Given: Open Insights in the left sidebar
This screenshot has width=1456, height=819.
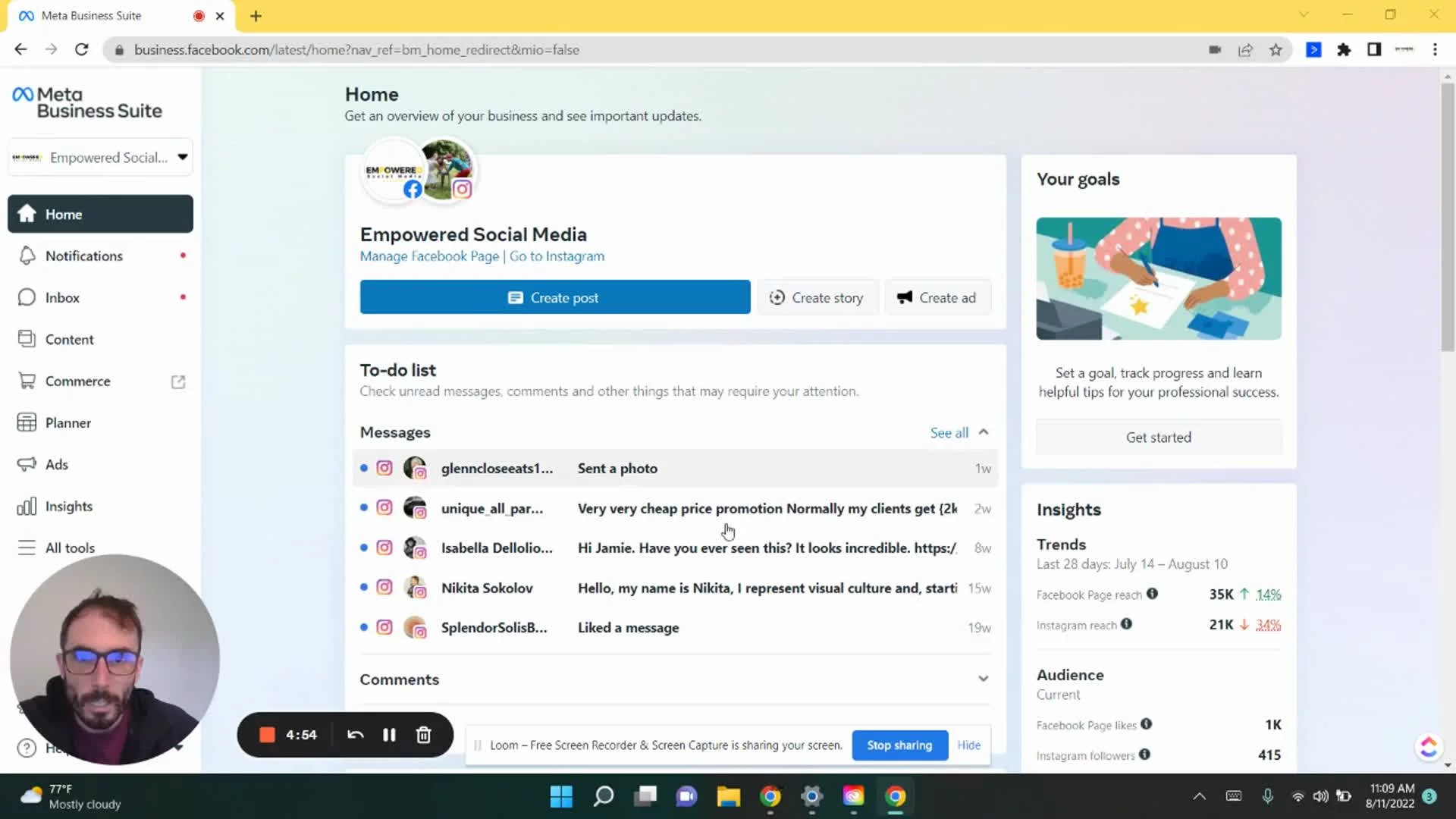Looking at the screenshot, I should coord(100,506).
